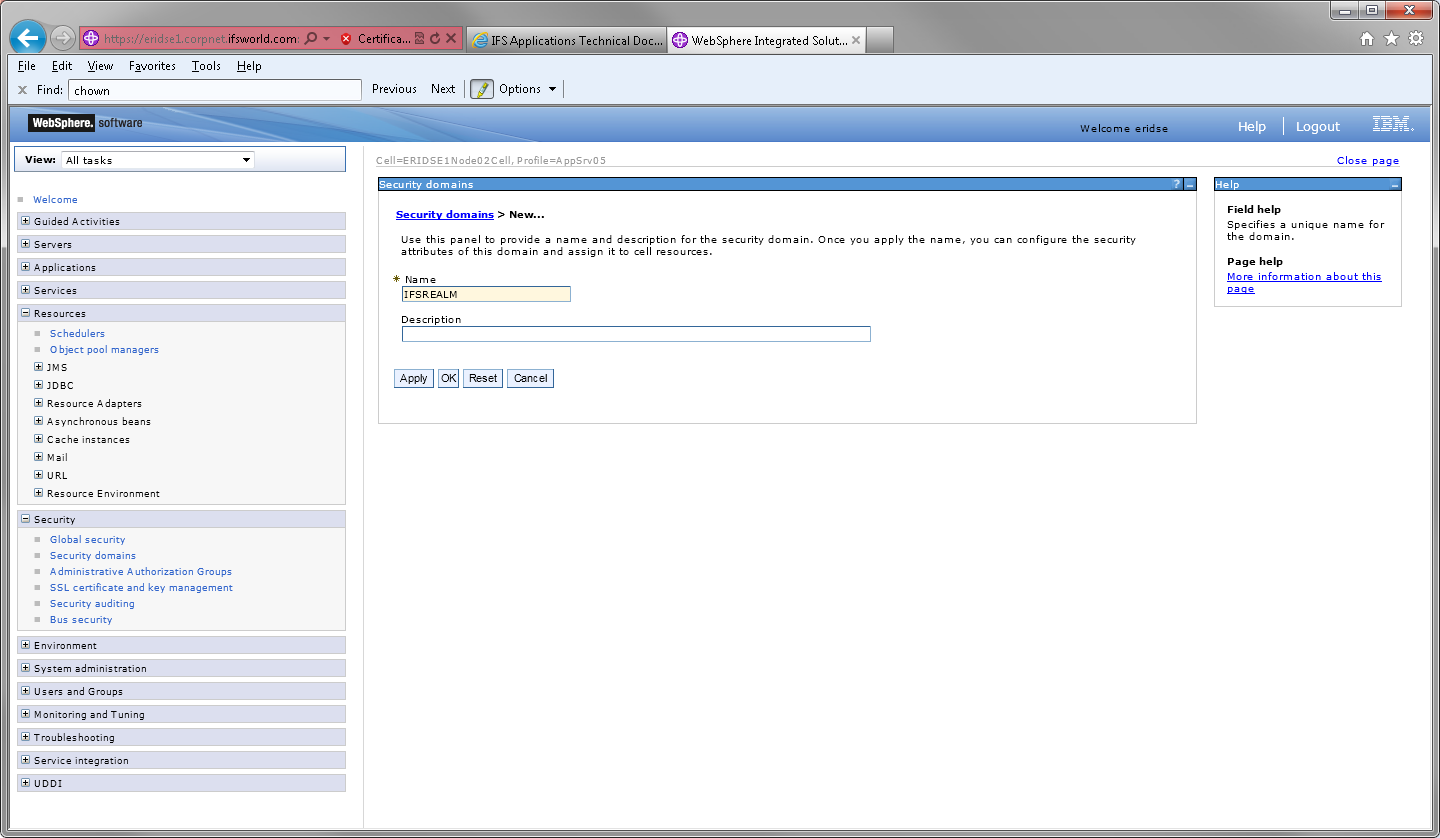Click the browser forward arrow button
Viewport: 1440px width, 838px height.
coord(63,39)
